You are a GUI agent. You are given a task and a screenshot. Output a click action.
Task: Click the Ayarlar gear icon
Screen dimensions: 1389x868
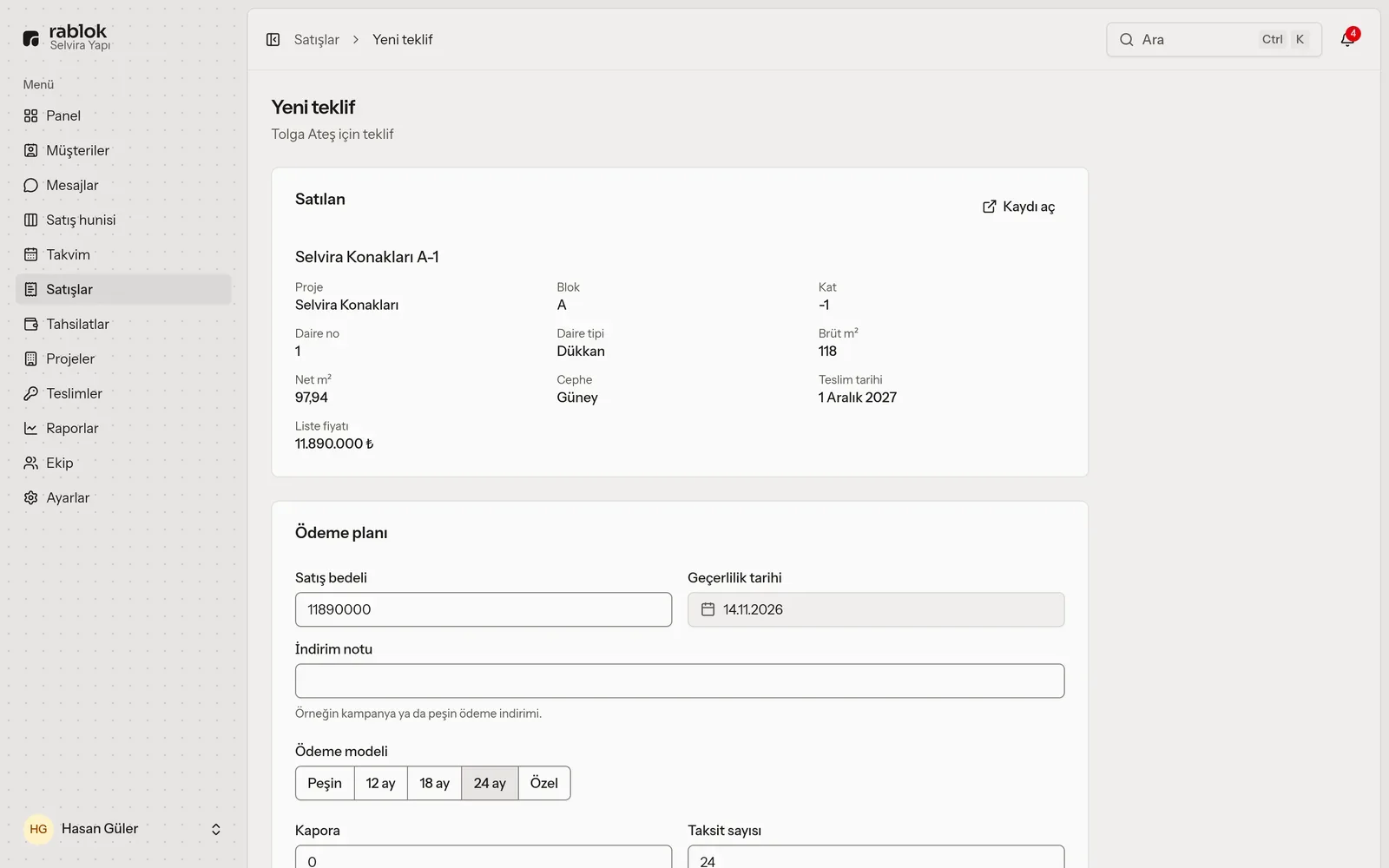31,497
